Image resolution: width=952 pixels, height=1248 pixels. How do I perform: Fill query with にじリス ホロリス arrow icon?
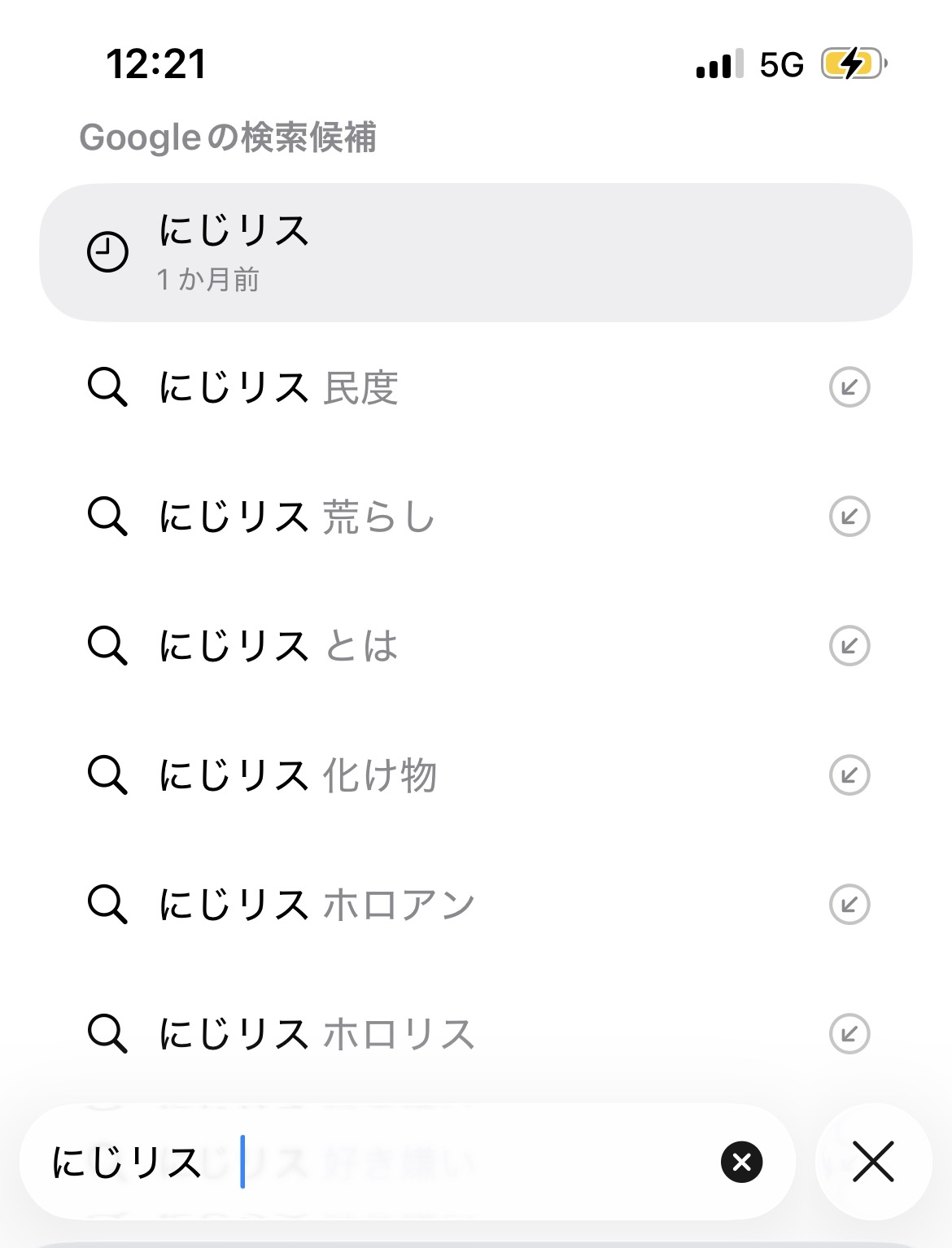(849, 1033)
